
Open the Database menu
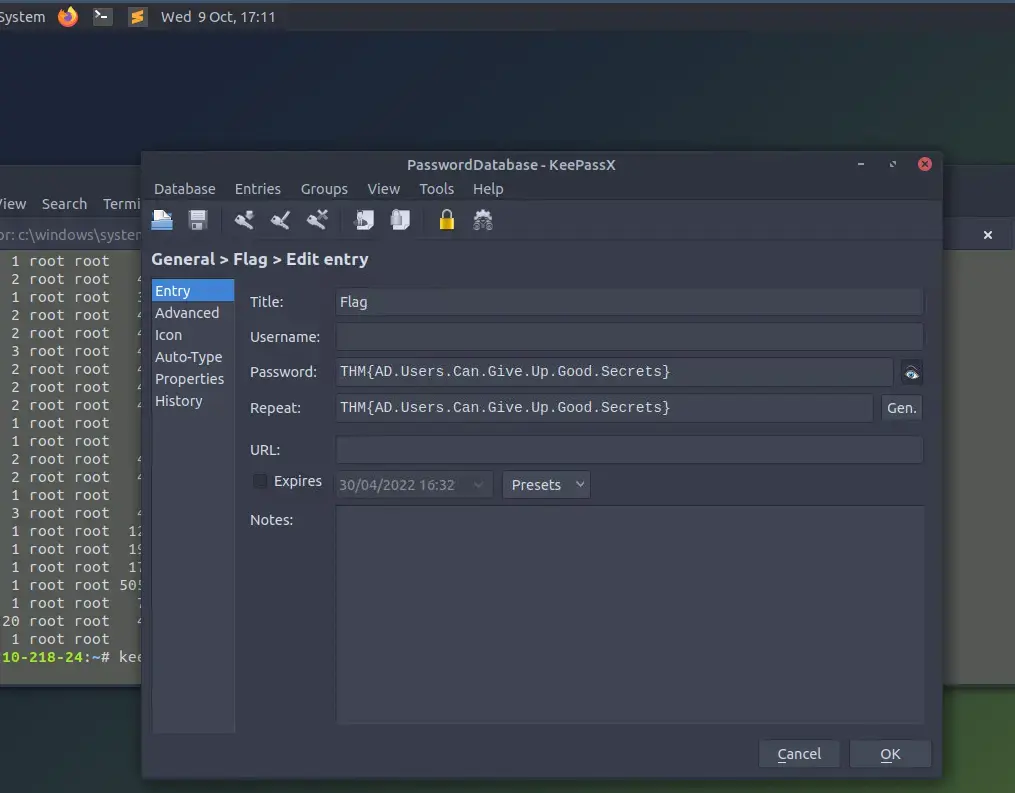184,189
